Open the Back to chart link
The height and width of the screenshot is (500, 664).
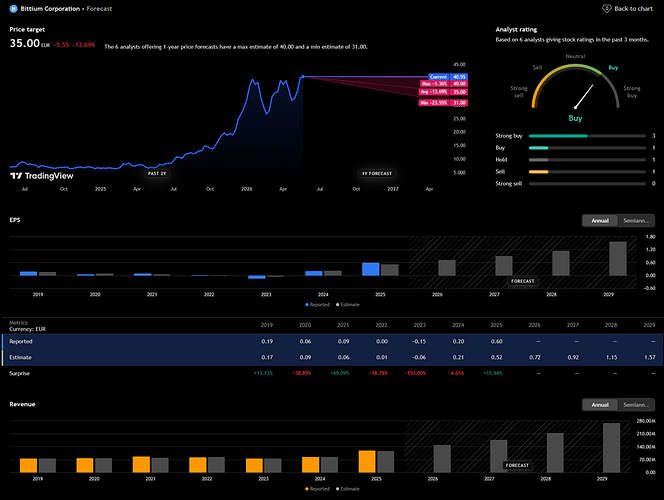tap(628, 8)
